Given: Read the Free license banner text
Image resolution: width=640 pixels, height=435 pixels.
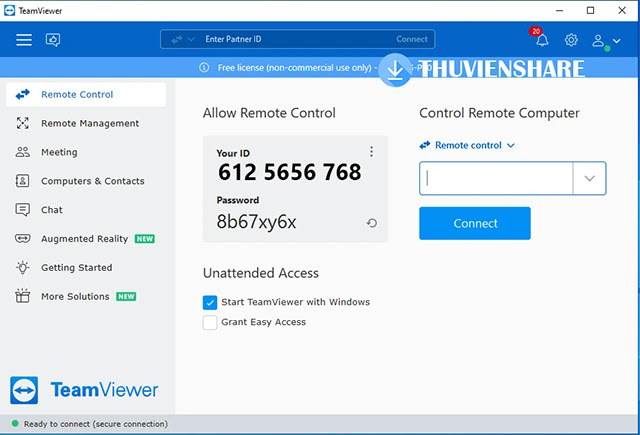Looking at the screenshot, I should click(x=294, y=68).
